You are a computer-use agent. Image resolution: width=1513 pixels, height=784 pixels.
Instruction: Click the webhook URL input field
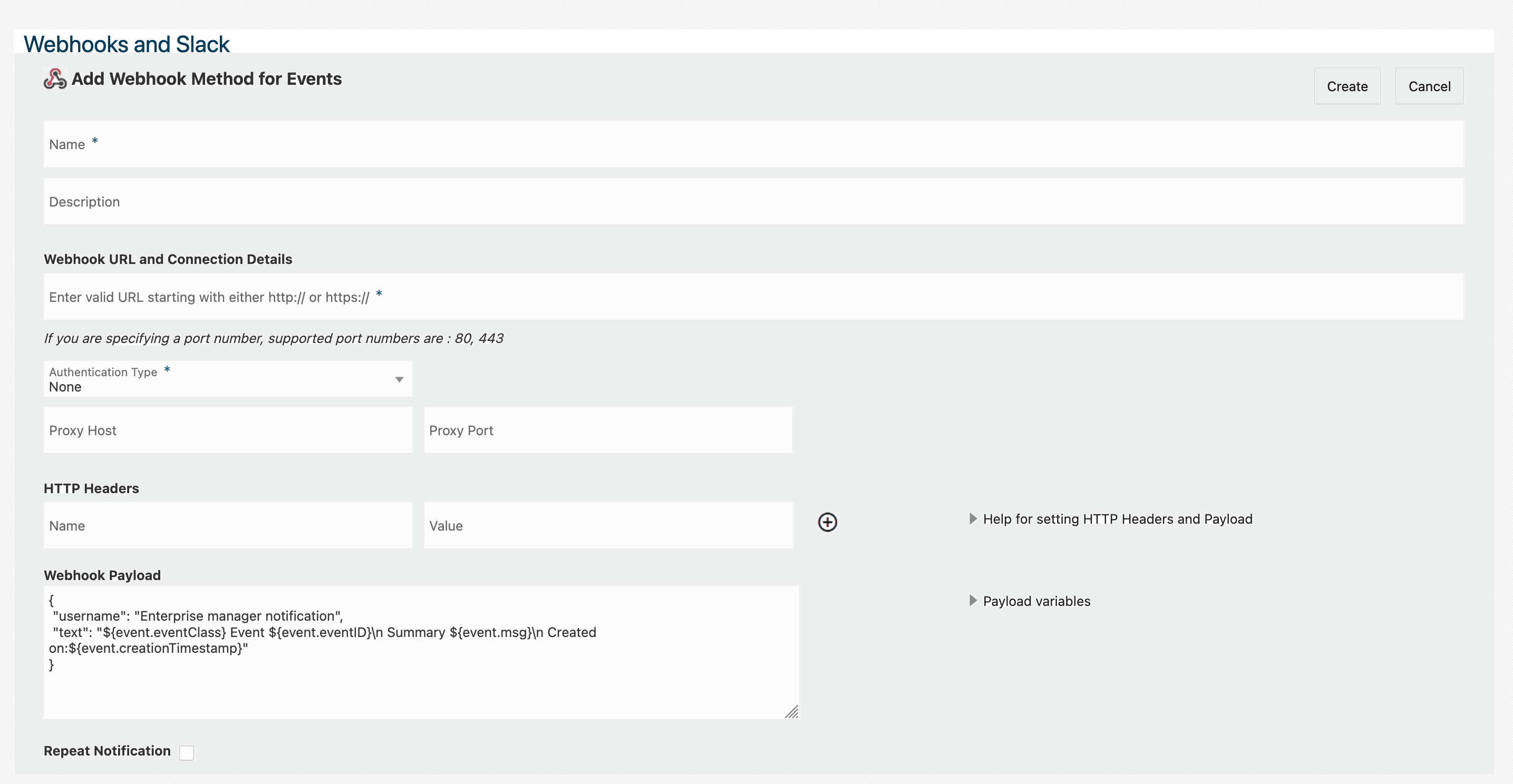[x=753, y=297]
